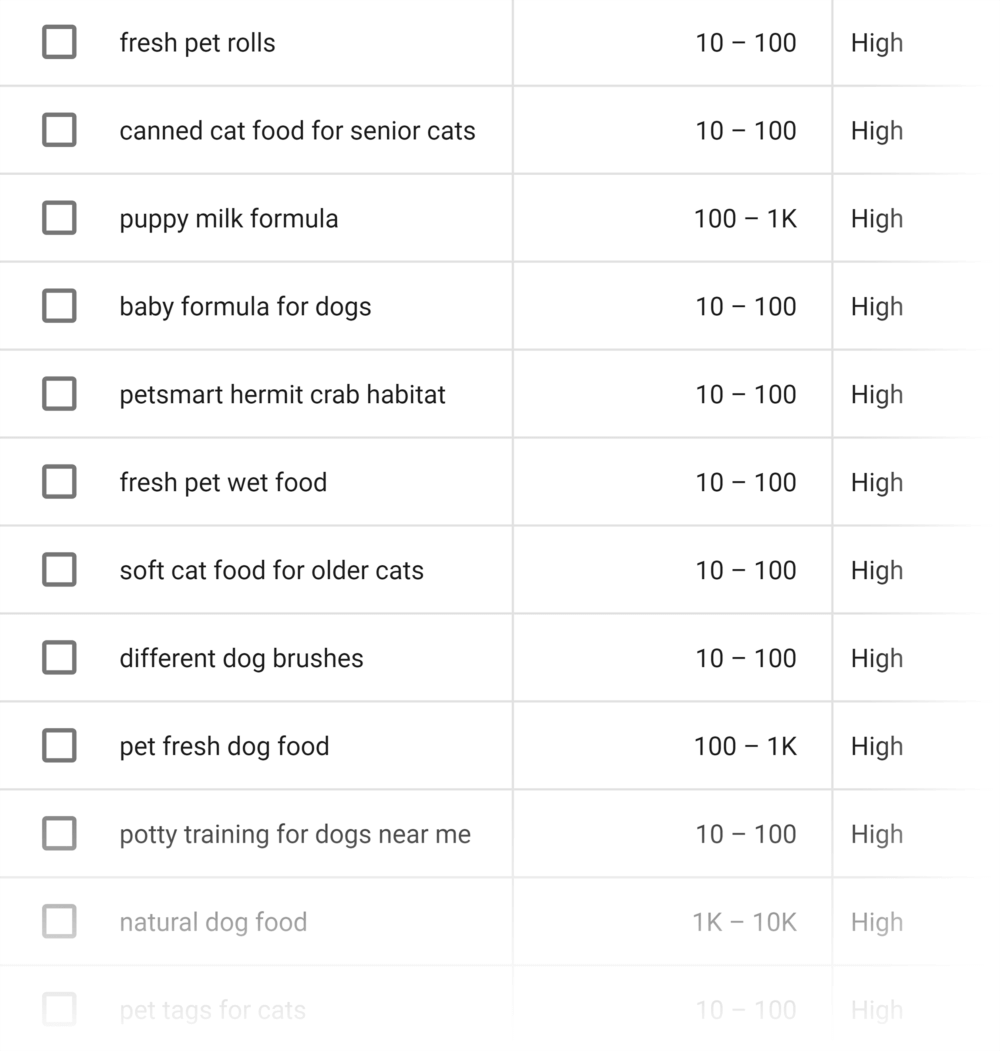1000x1051 pixels.
Task: Check the different dog brushes checkbox
Action: (59, 658)
